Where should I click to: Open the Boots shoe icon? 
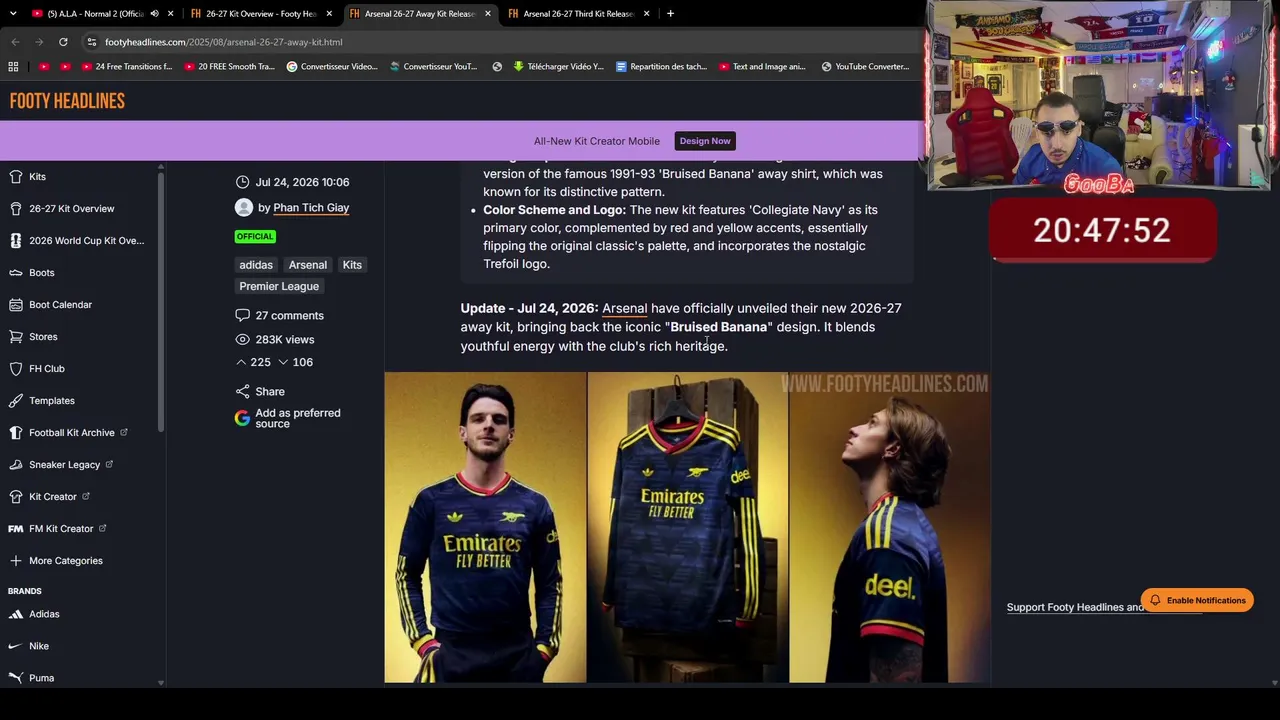[x=15, y=273]
